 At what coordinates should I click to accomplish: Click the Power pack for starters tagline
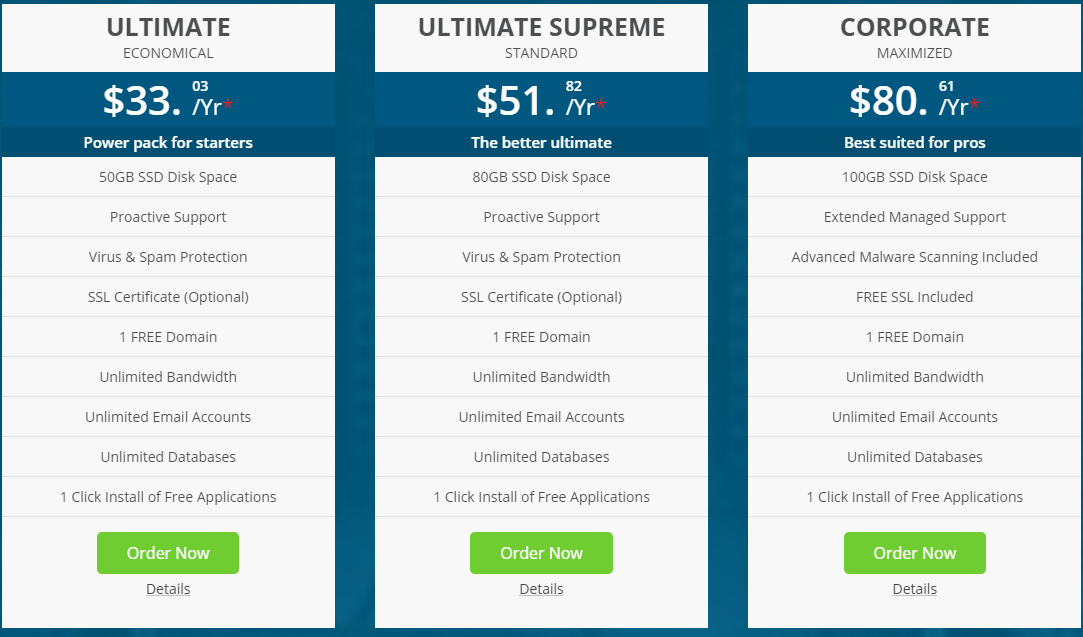pos(168,143)
